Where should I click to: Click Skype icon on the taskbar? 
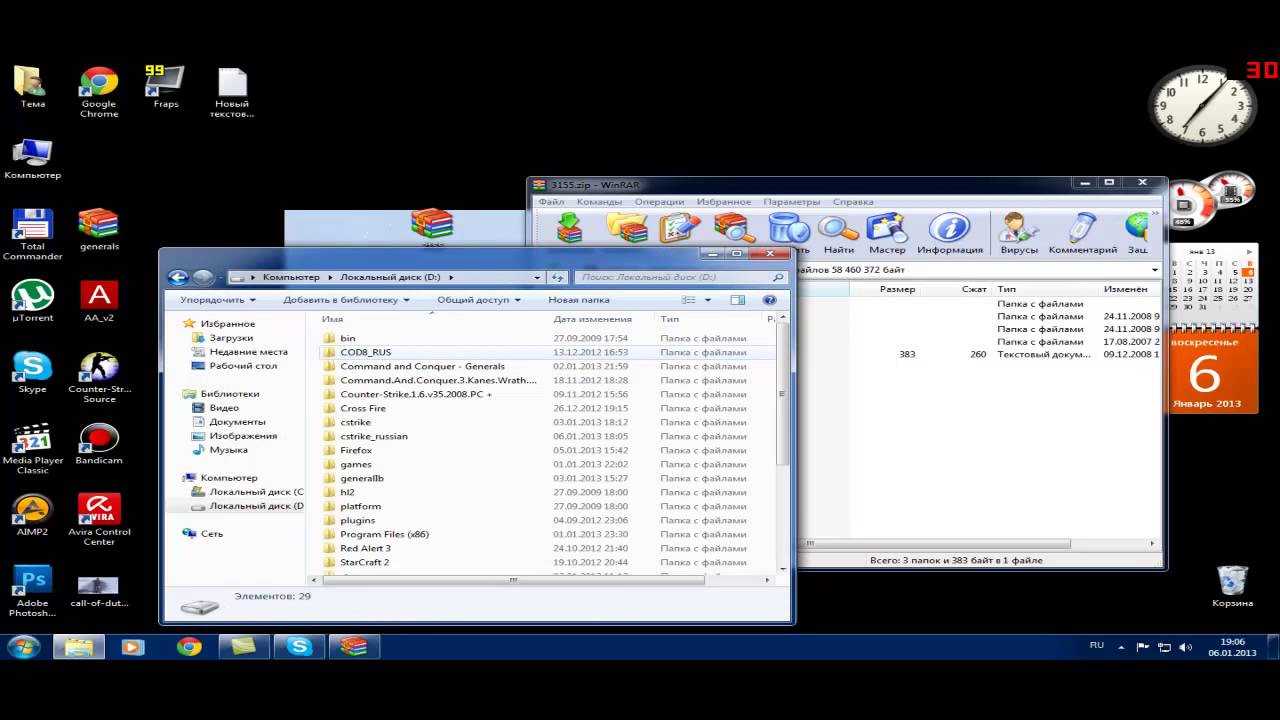[299, 647]
